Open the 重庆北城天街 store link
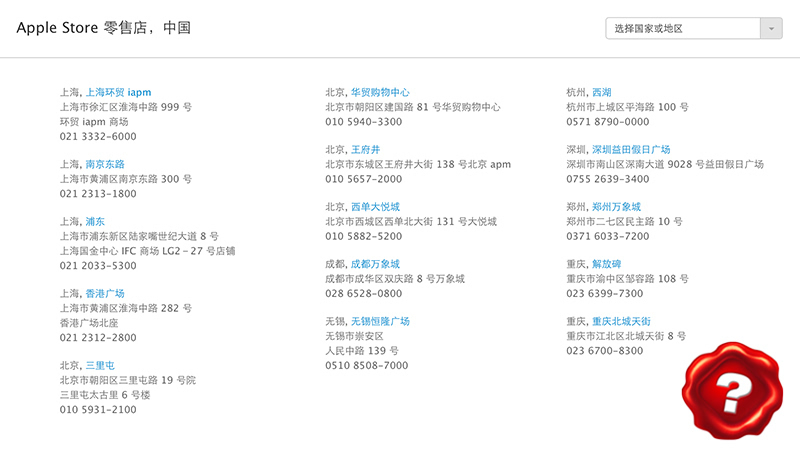 point(621,321)
